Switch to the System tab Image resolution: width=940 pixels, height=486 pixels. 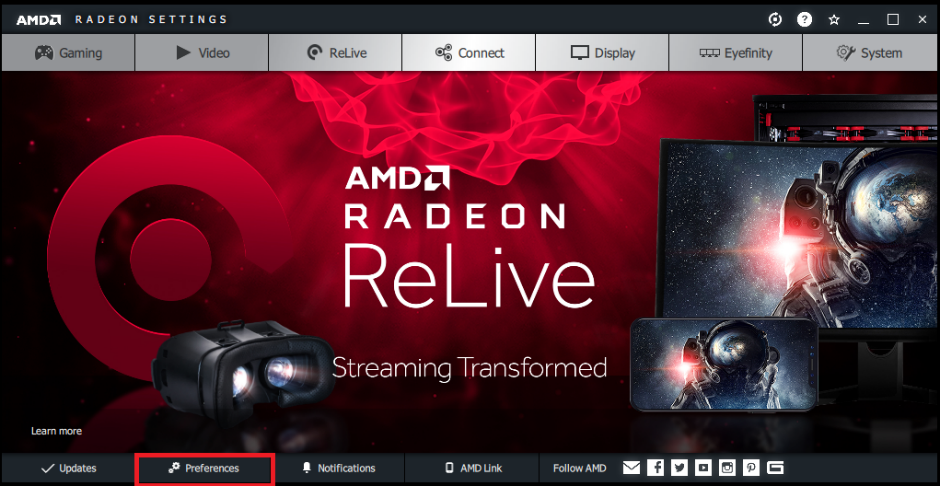click(x=869, y=53)
